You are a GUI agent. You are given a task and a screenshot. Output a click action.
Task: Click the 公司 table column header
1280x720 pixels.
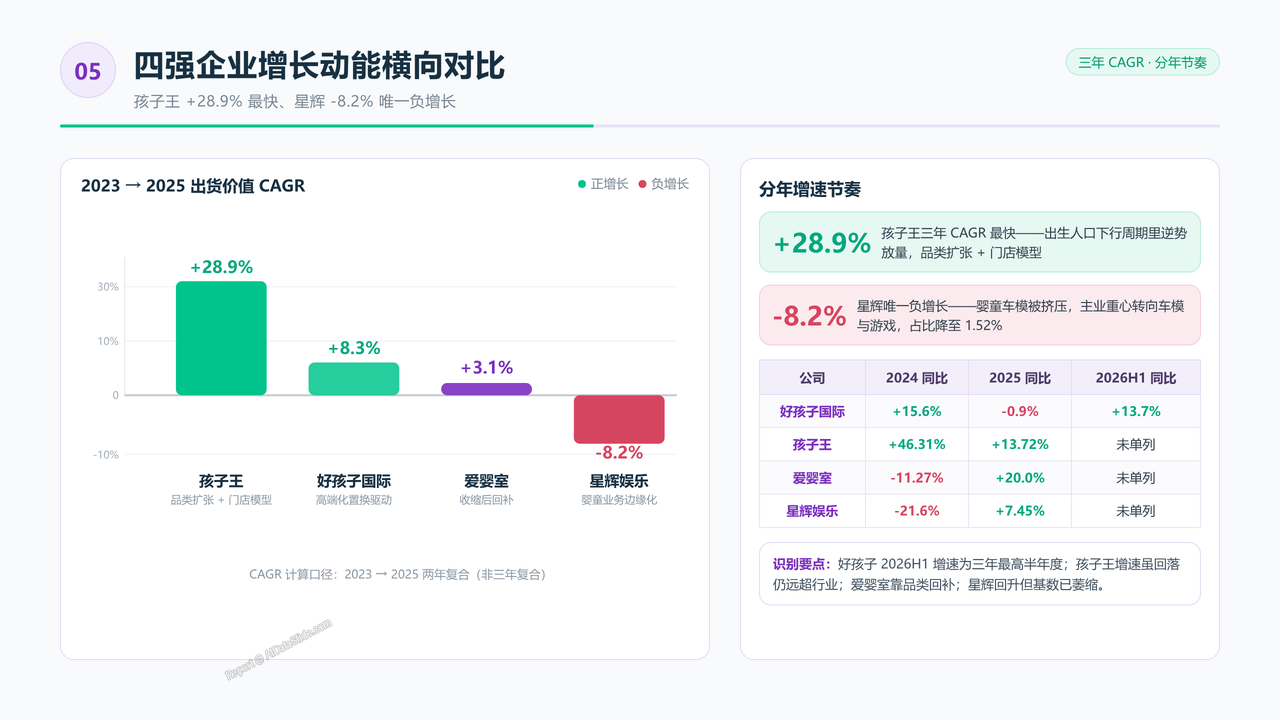pos(812,378)
